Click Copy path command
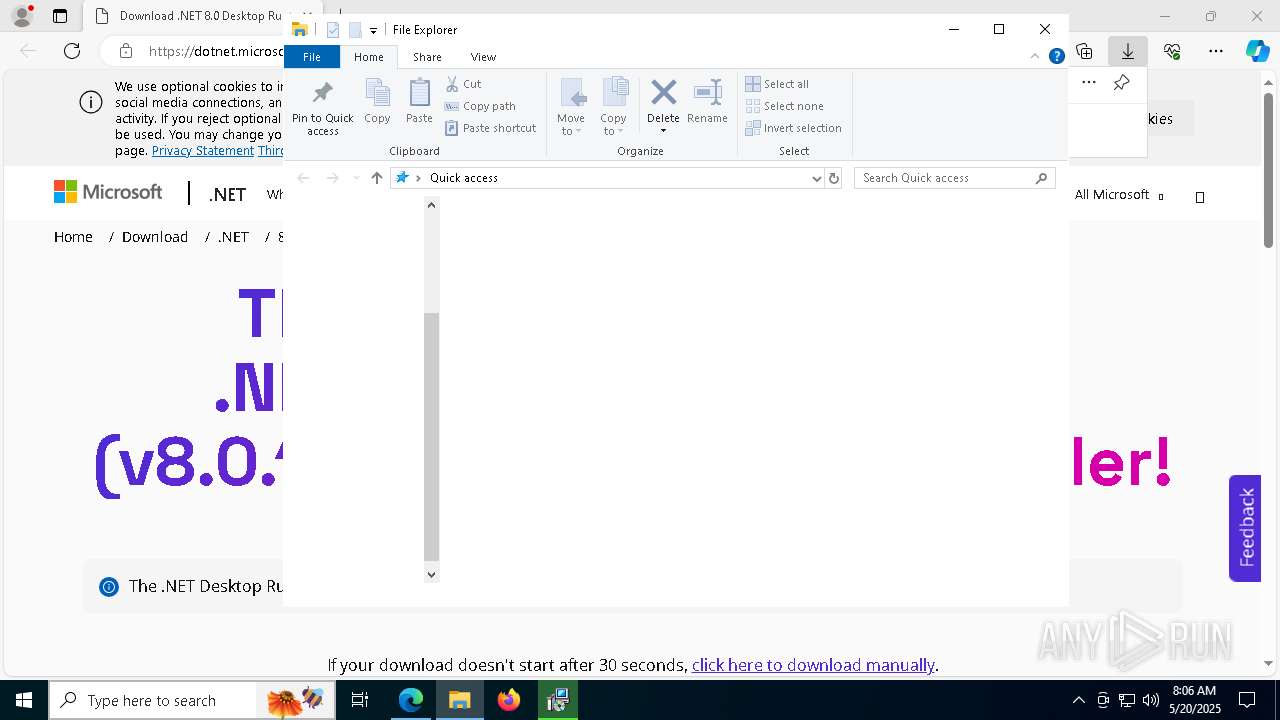 [480, 106]
